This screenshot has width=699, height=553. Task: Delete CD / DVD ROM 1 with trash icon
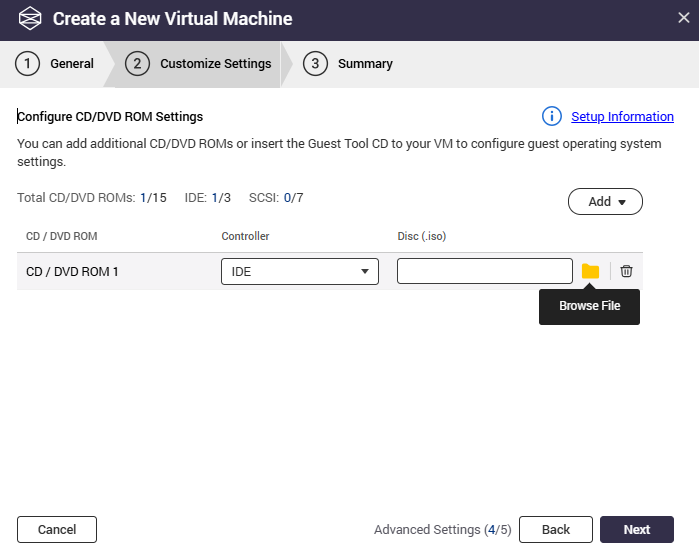click(x=626, y=271)
